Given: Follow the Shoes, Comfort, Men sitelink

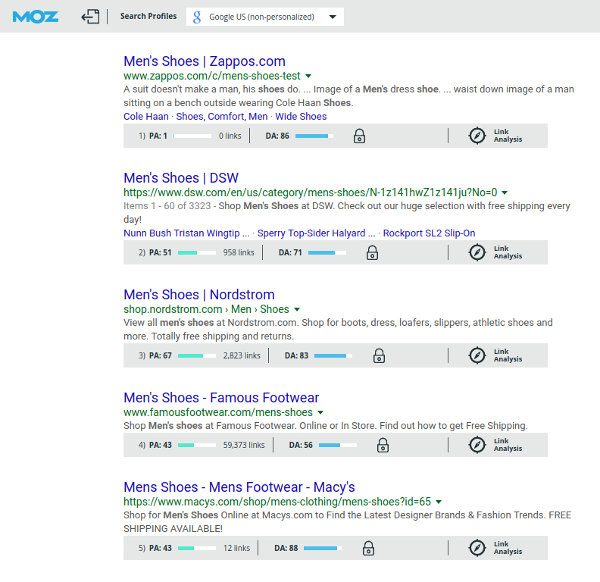Looking at the screenshot, I should (x=222, y=116).
